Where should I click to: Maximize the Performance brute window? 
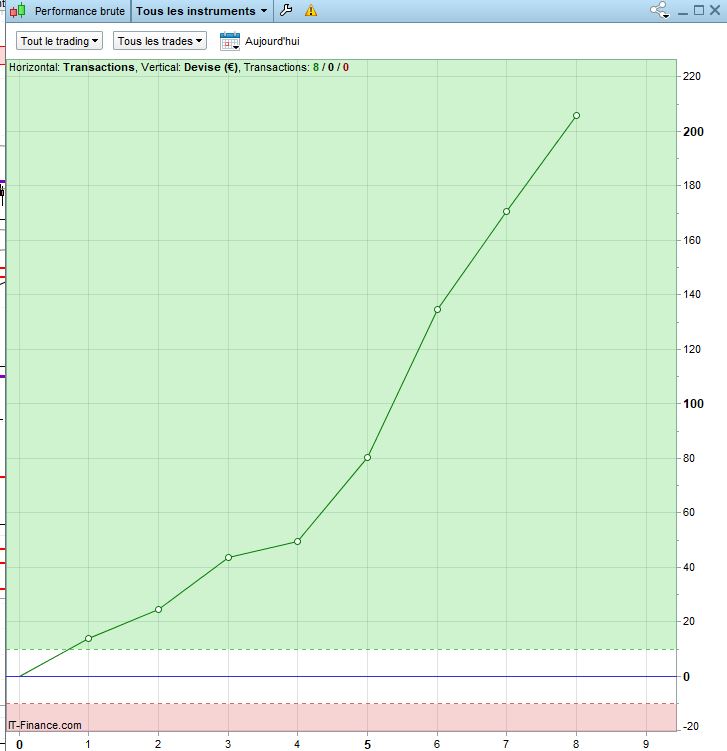699,10
